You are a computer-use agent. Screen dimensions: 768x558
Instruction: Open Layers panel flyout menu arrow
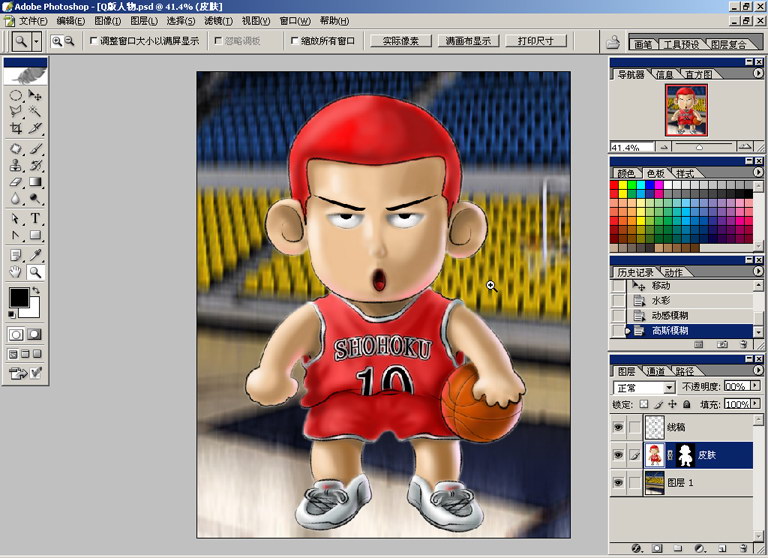click(x=758, y=370)
